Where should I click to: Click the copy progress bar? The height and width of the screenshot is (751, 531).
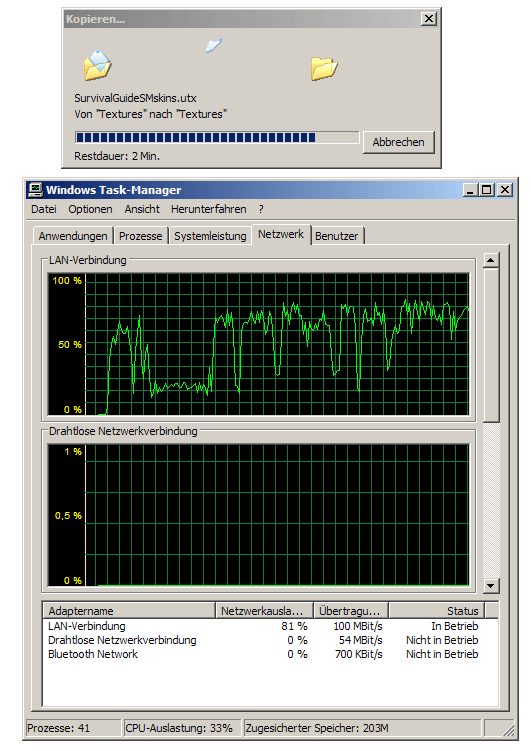[217, 137]
